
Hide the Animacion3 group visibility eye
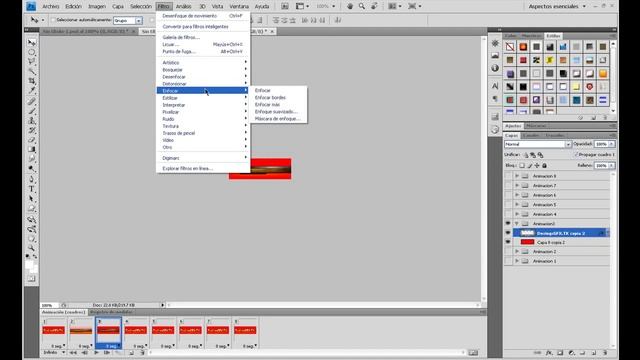(508, 223)
